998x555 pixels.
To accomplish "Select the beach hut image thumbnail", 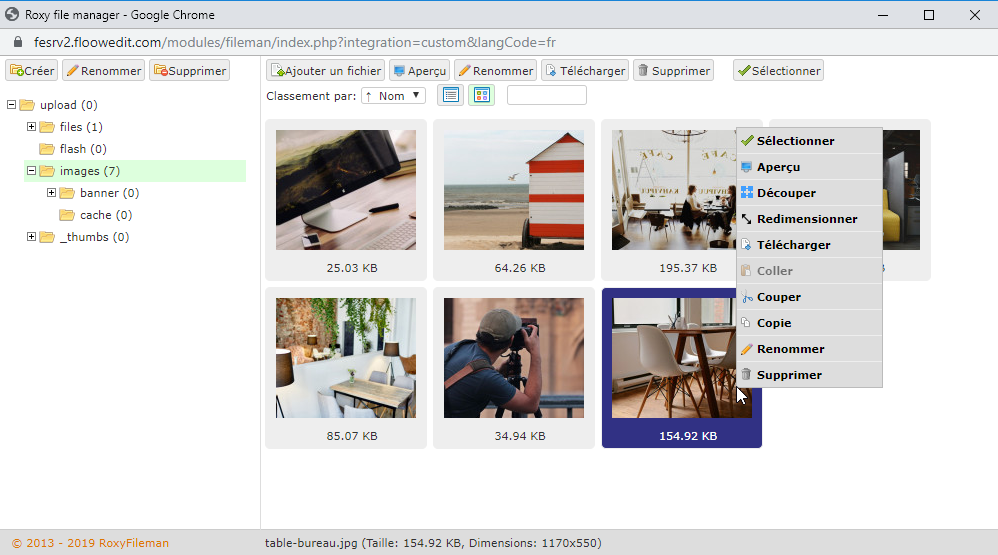I will pyautogui.click(x=514, y=190).
